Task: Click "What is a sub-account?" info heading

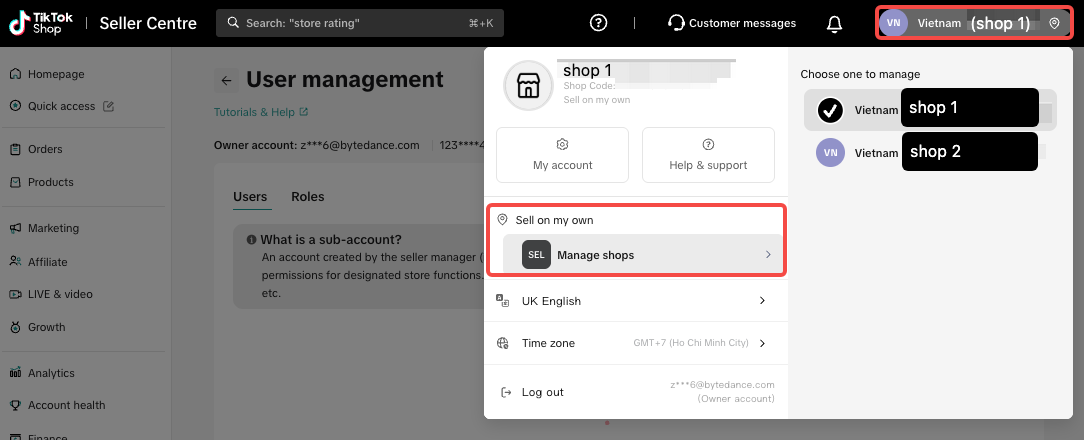Action: click(331, 240)
